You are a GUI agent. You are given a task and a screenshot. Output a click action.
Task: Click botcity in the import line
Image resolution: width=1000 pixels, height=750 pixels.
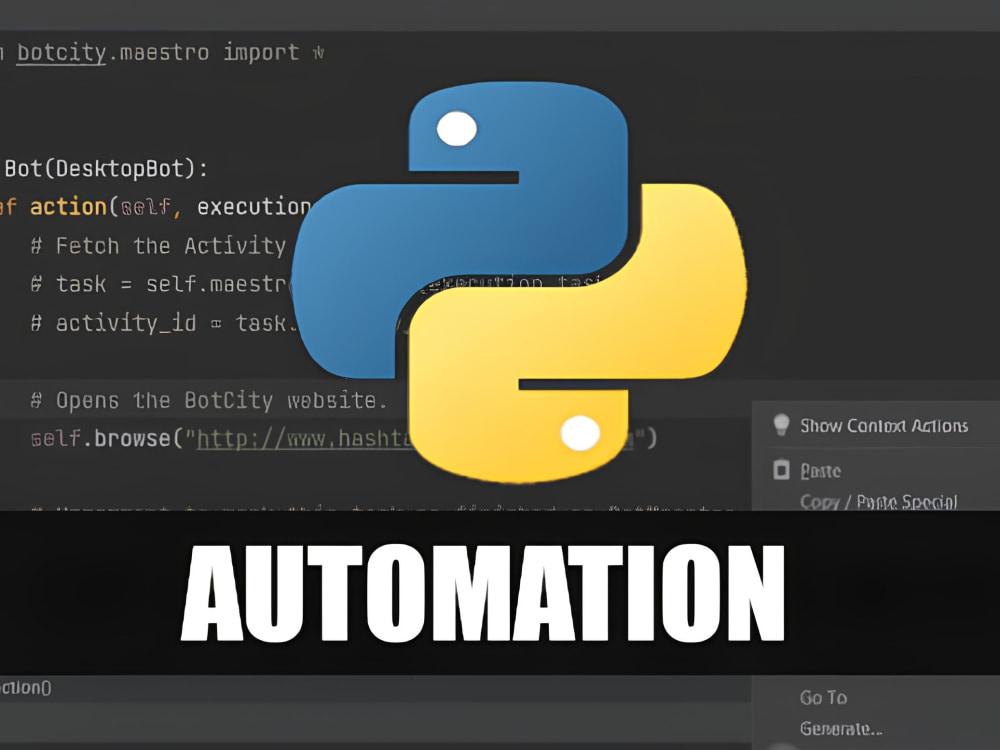coord(61,52)
